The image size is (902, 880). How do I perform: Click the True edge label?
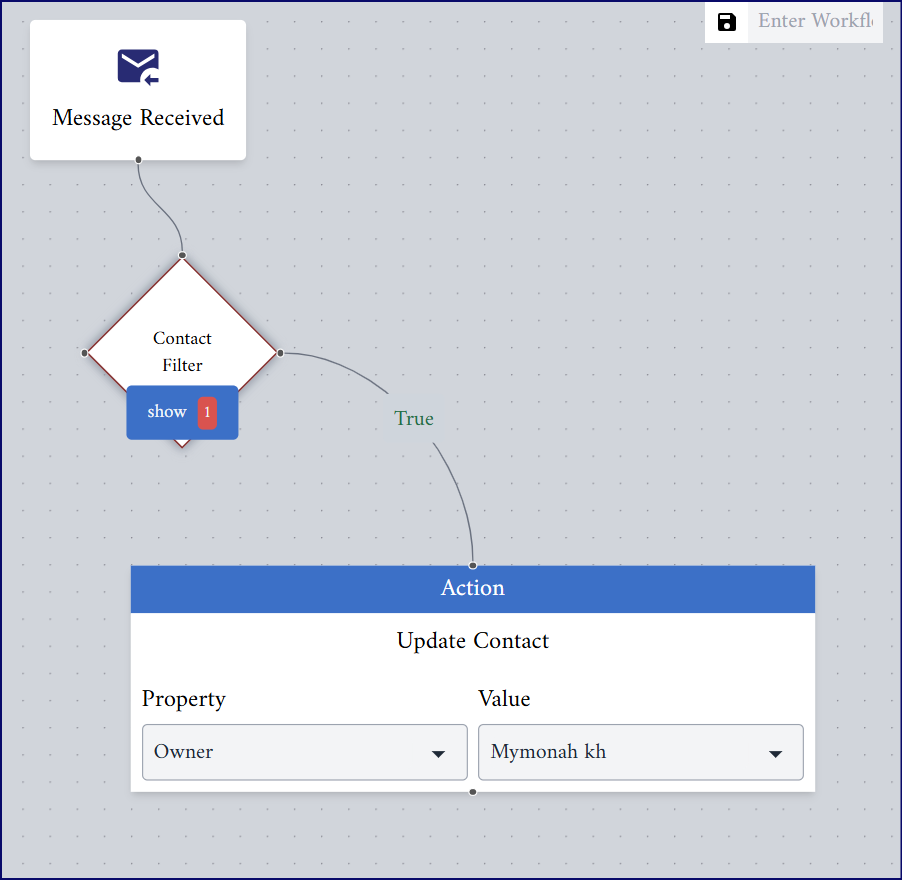tap(414, 418)
